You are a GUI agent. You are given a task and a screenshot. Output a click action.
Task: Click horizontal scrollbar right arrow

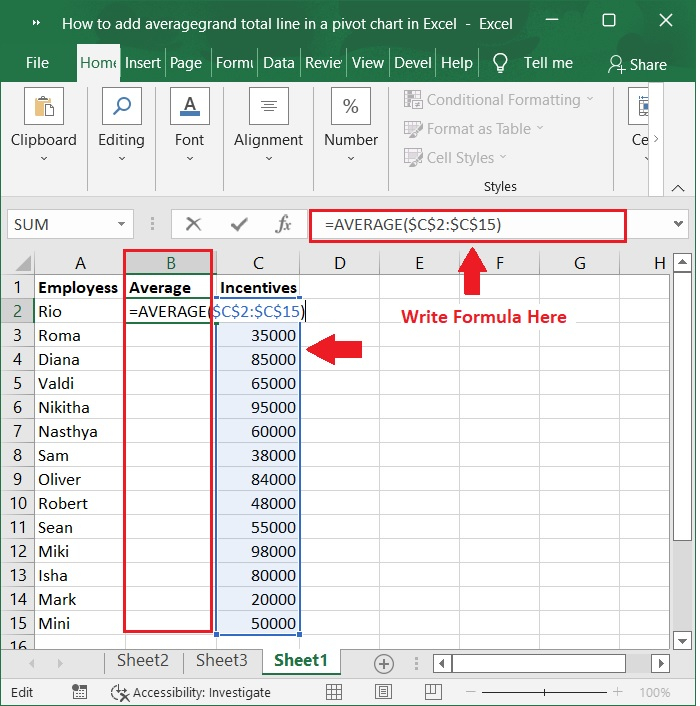[660, 663]
